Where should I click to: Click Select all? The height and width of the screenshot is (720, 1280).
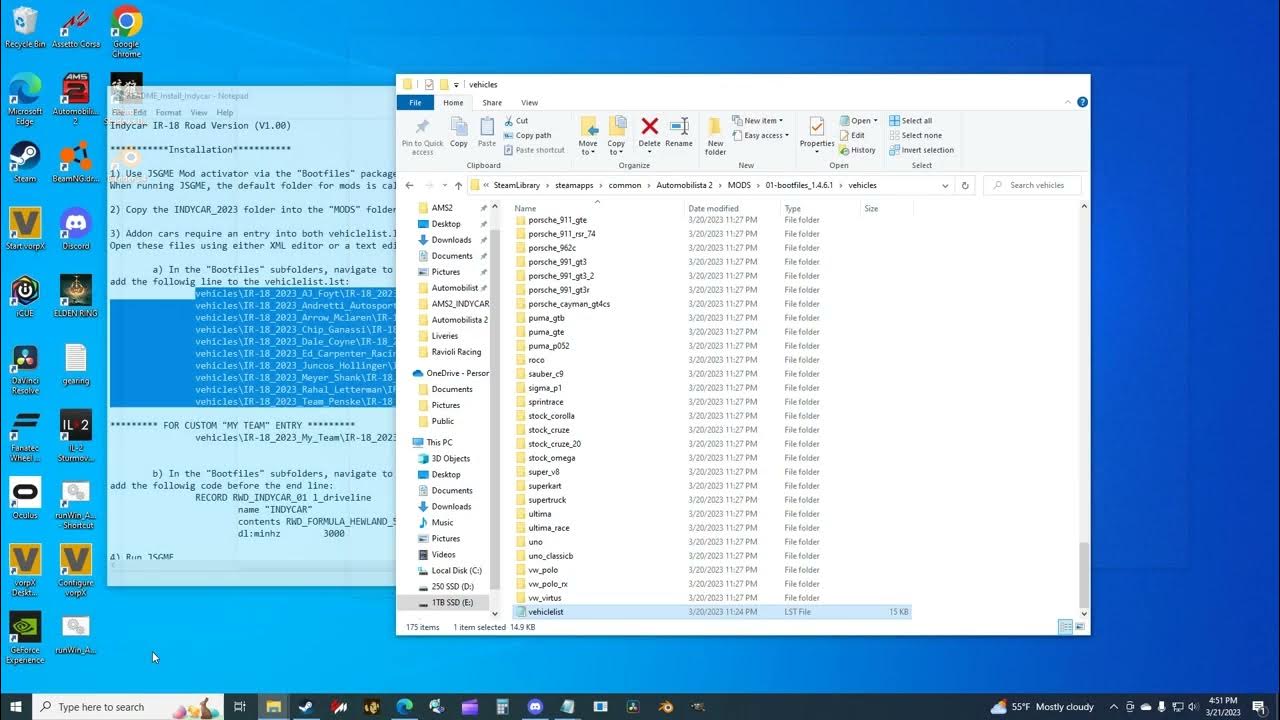point(910,121)
